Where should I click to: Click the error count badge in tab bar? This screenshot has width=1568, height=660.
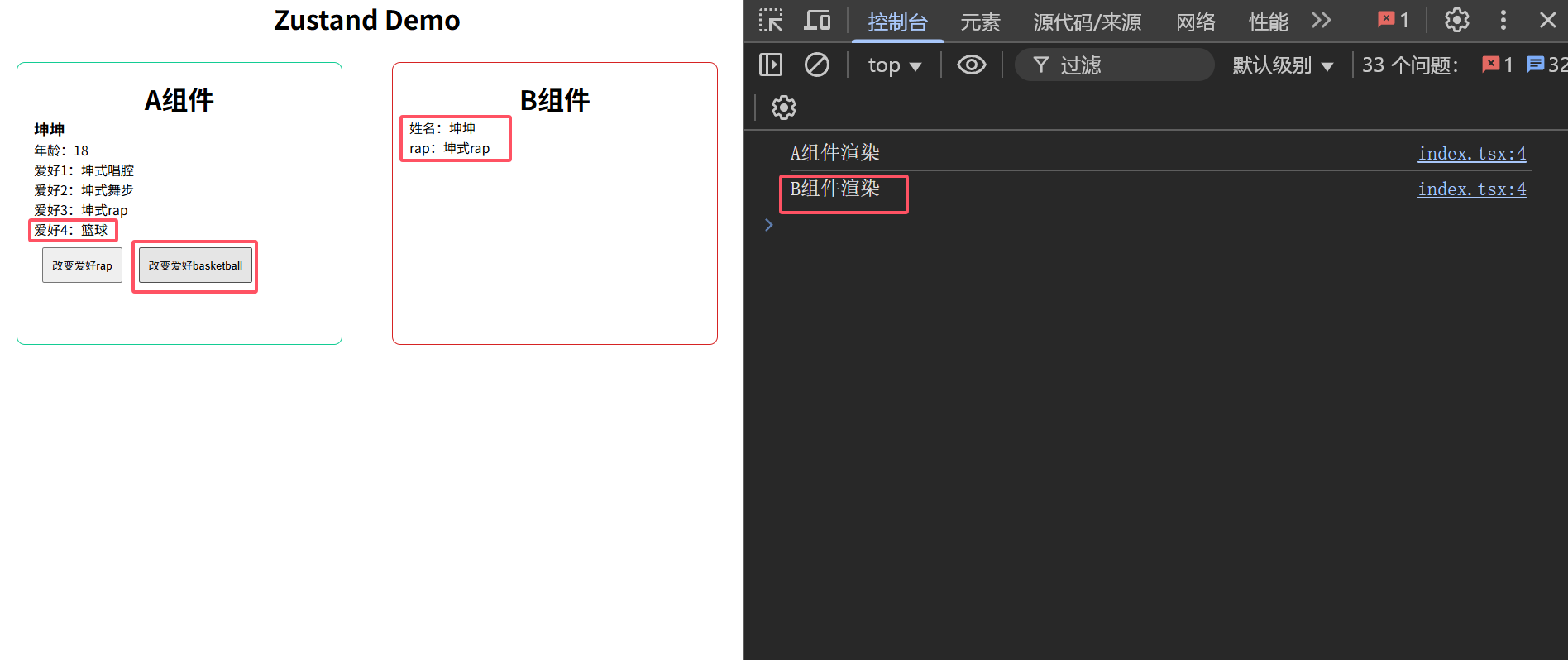[1394, 20]
